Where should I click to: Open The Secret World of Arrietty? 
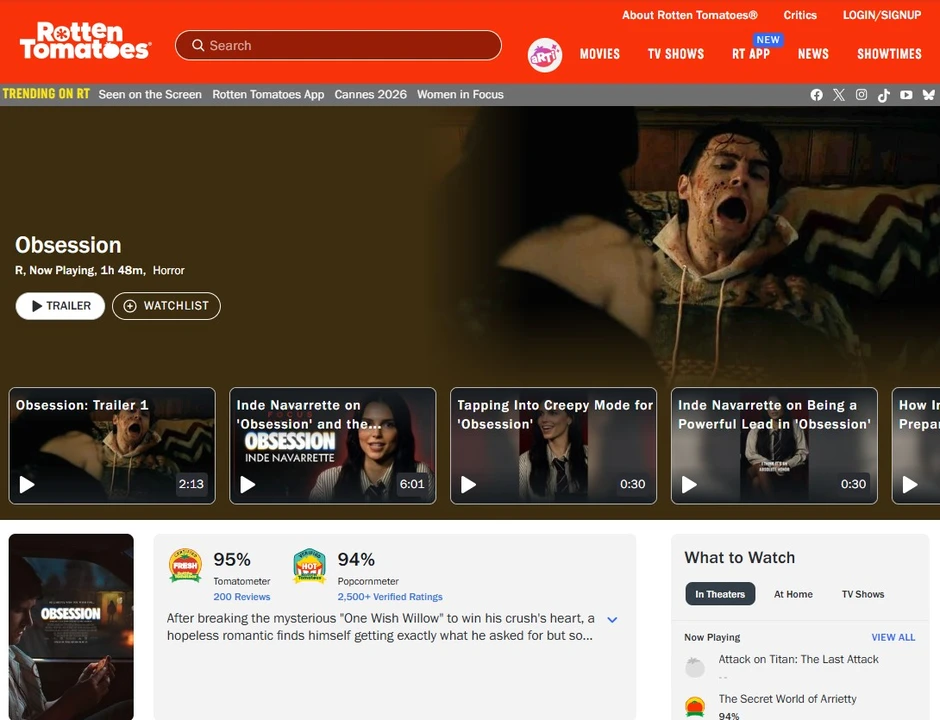coord(787,699)
